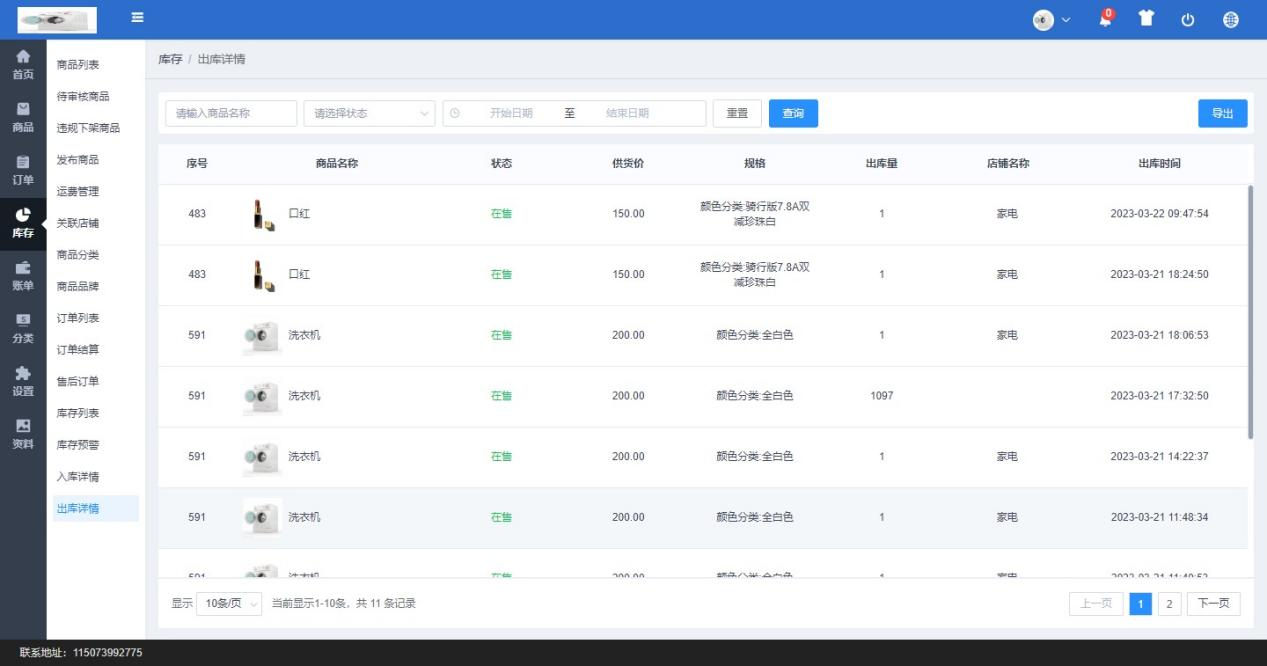Focus the 请输入商品名称 input field
Screen dimensions: 1267x666
pos(231,113)
